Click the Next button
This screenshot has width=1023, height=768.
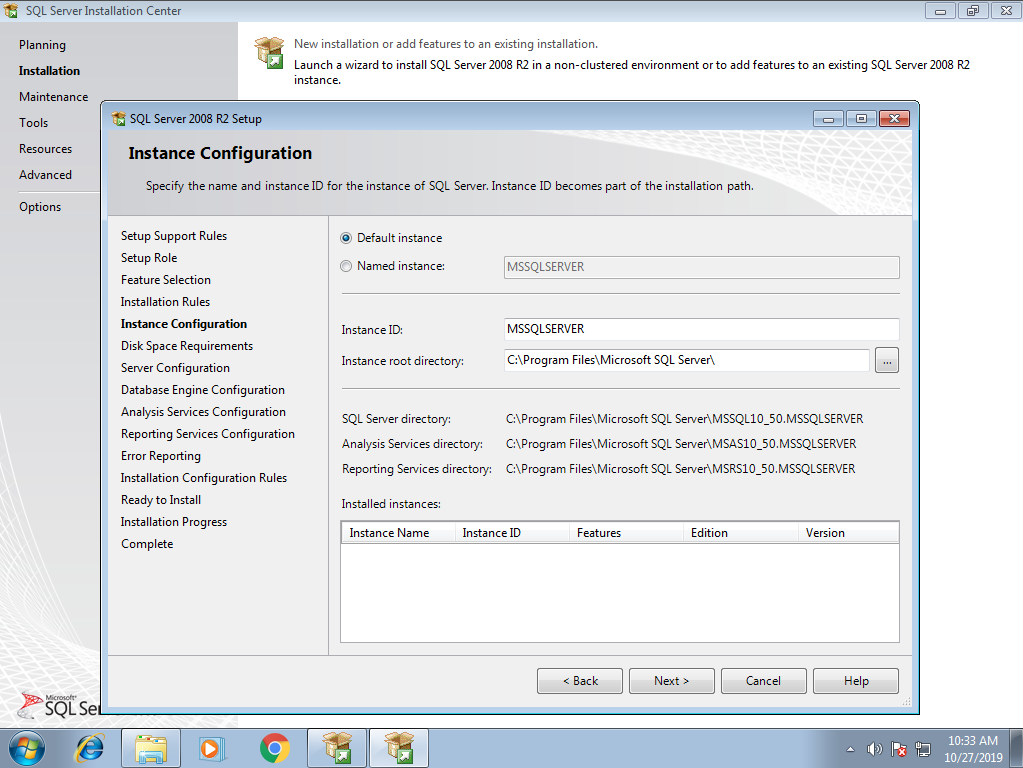(x=671, y=681)
